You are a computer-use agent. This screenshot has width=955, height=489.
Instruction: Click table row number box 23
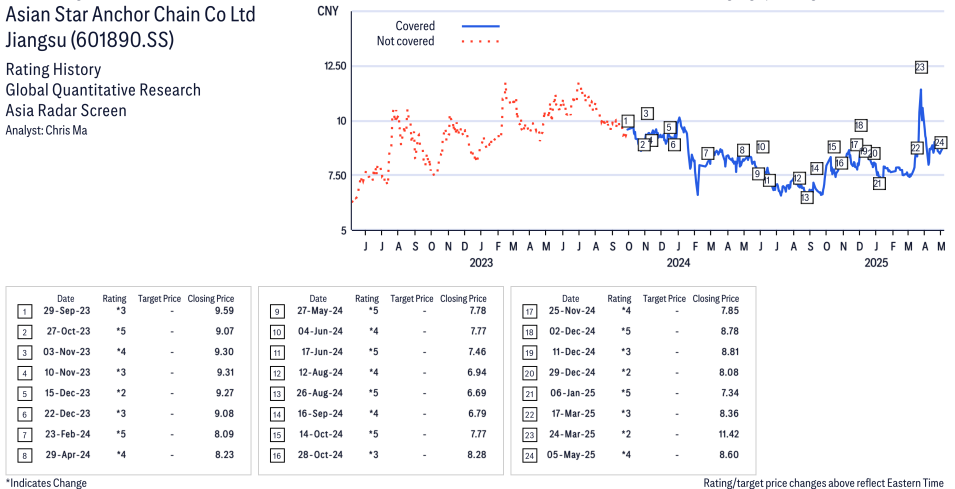529,436
